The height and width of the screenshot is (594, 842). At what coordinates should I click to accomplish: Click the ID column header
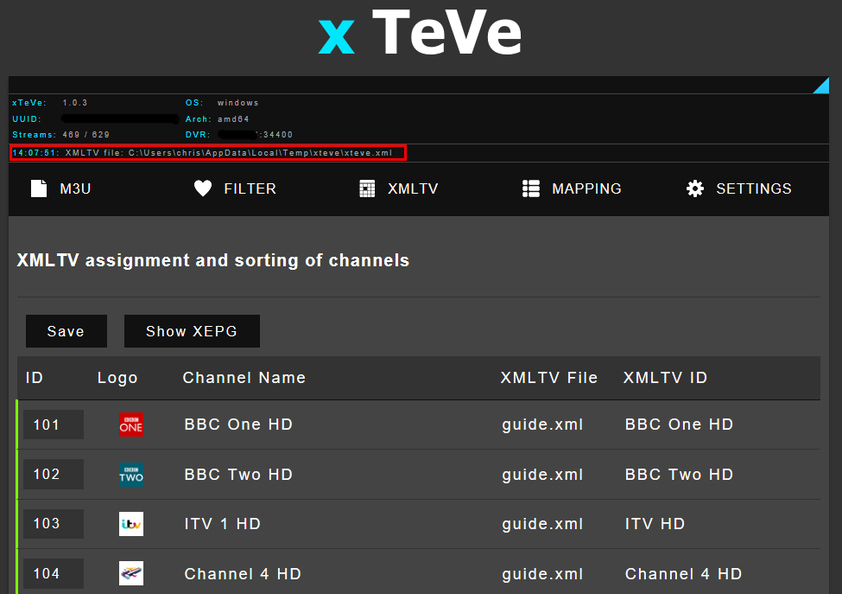tap(34, 378)
